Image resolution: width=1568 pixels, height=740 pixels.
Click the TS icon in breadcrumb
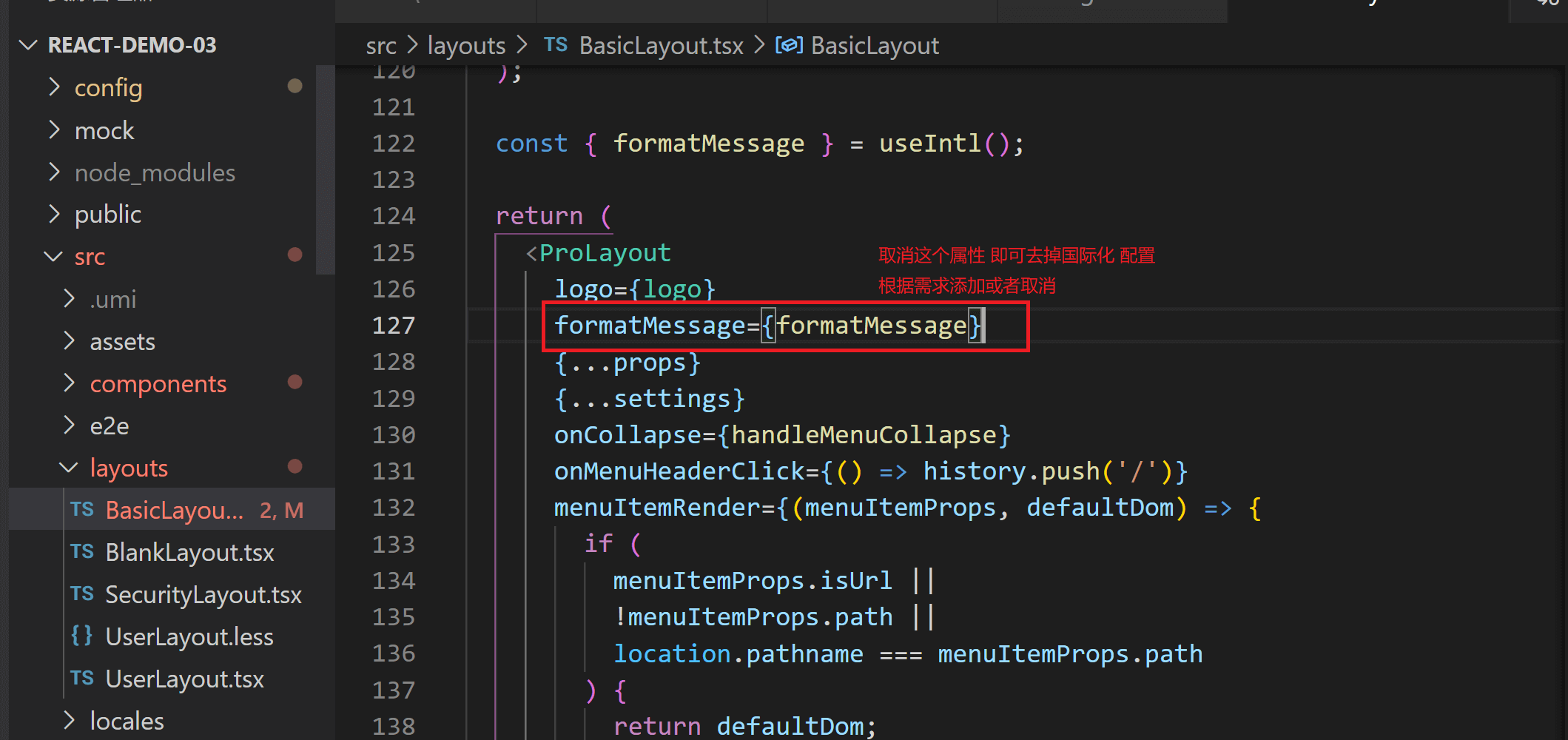coord(556,45)
